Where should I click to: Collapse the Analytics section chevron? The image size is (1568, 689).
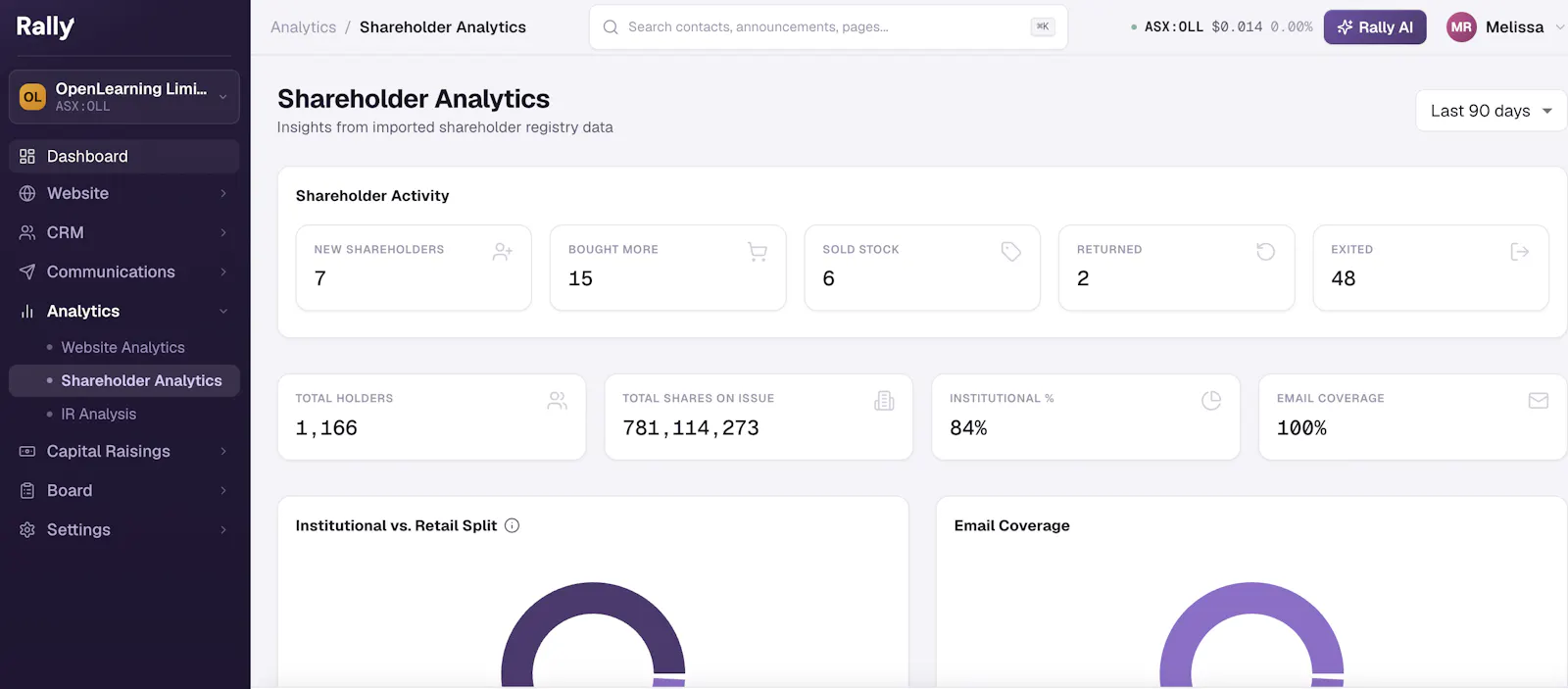coord(223,311)
